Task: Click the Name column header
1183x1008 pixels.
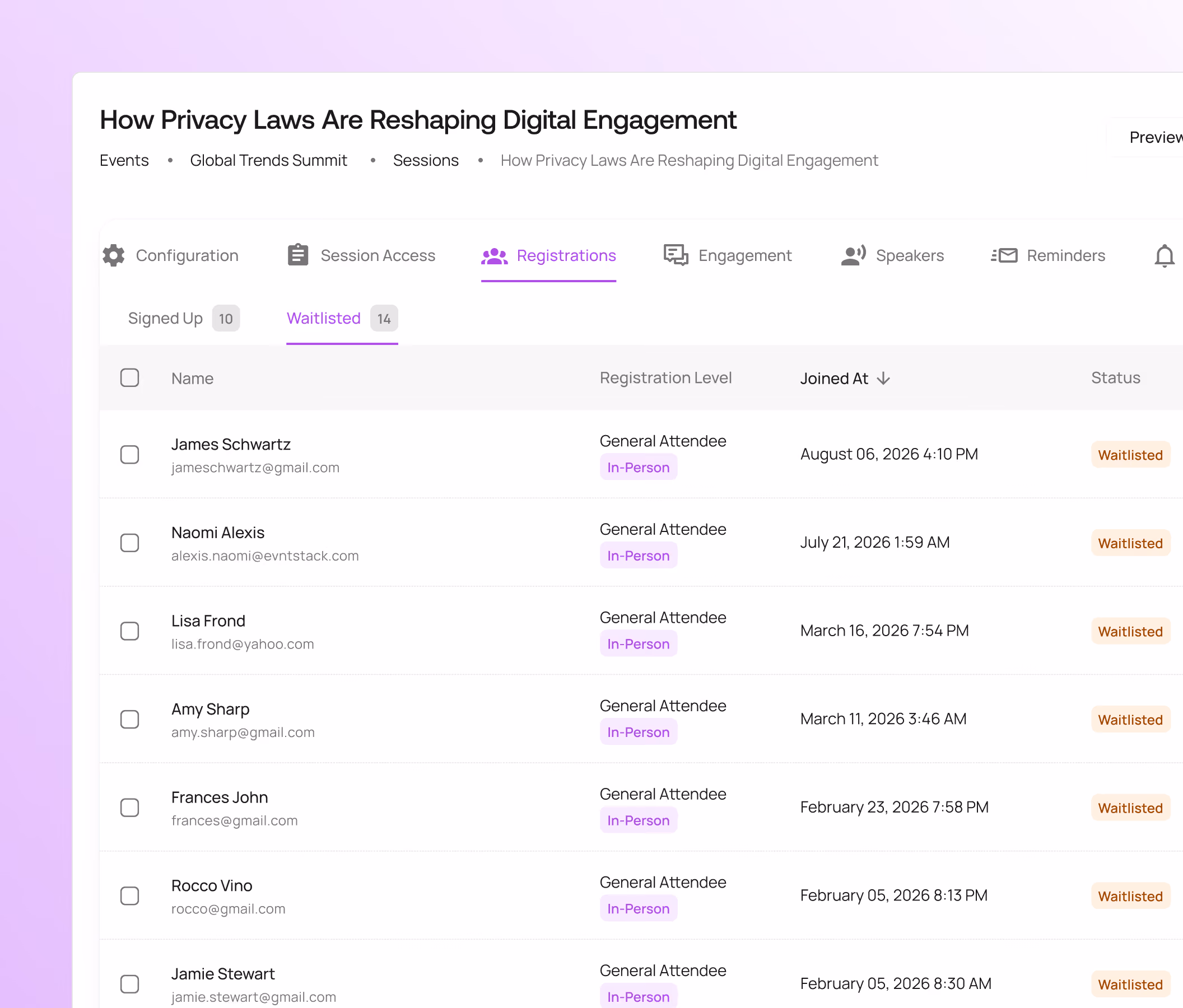Action: 193,379
